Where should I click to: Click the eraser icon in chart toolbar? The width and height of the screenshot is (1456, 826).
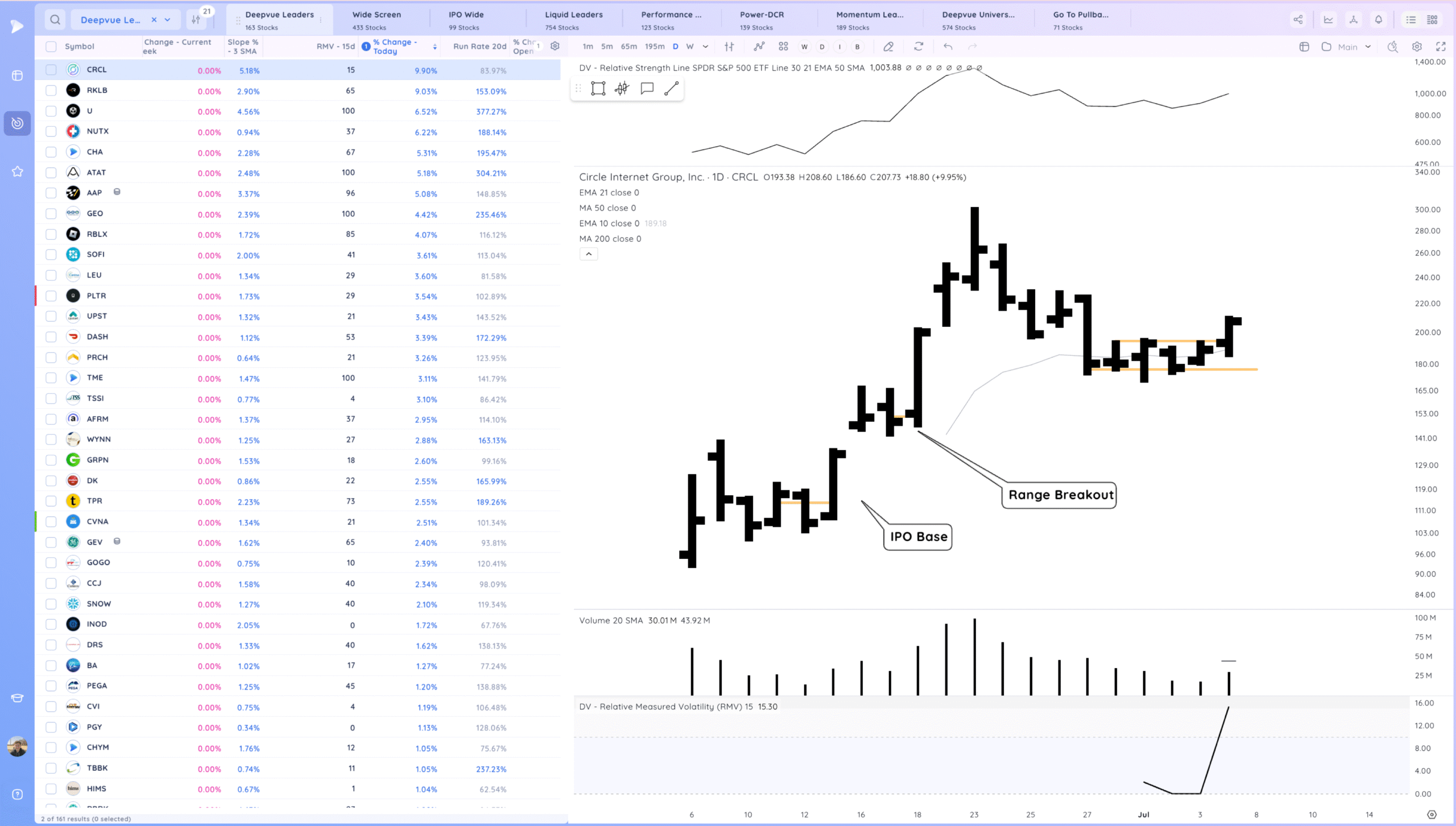888,47
